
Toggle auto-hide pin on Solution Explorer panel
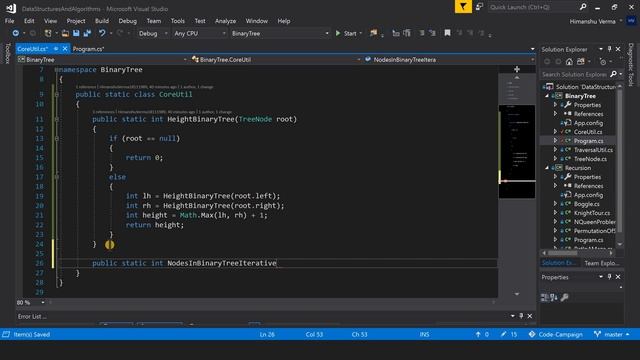click(609, 49)
